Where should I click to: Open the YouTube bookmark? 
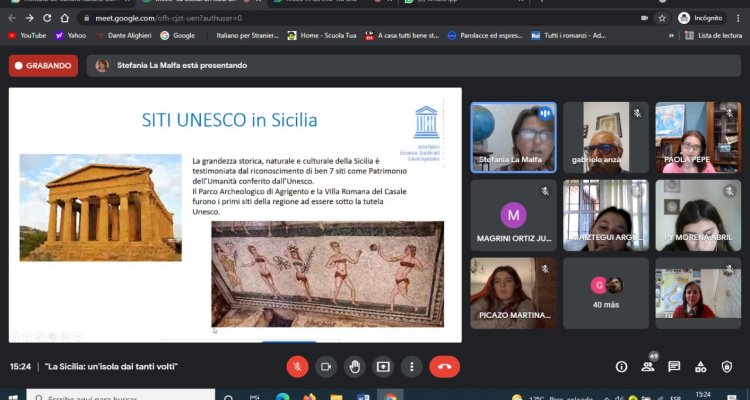[x=27, y=35]
